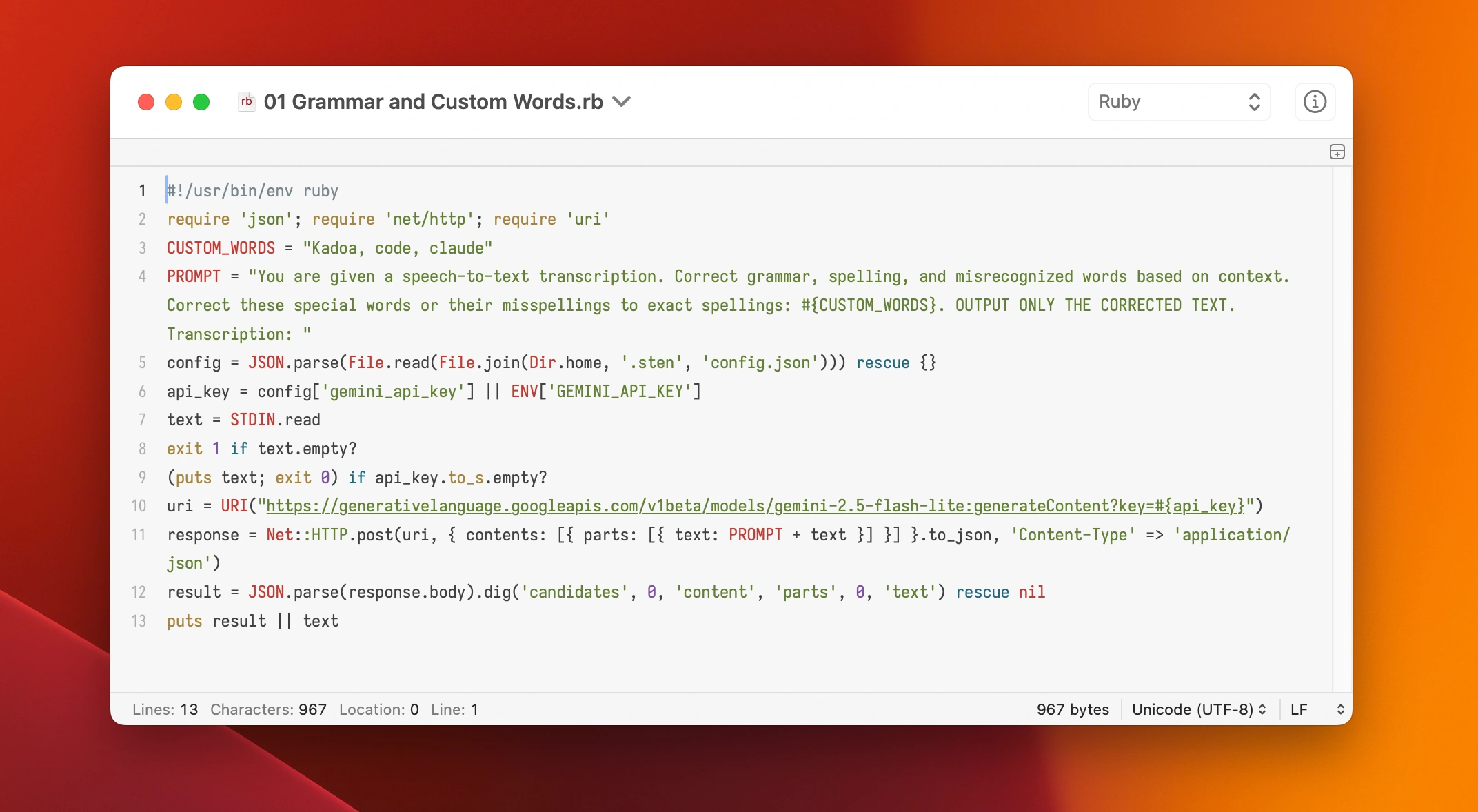Open the Unicode (UTF-8) encoding selector
The image size is (1478, 812).
pyautogui.click(x=1198, y=709)
